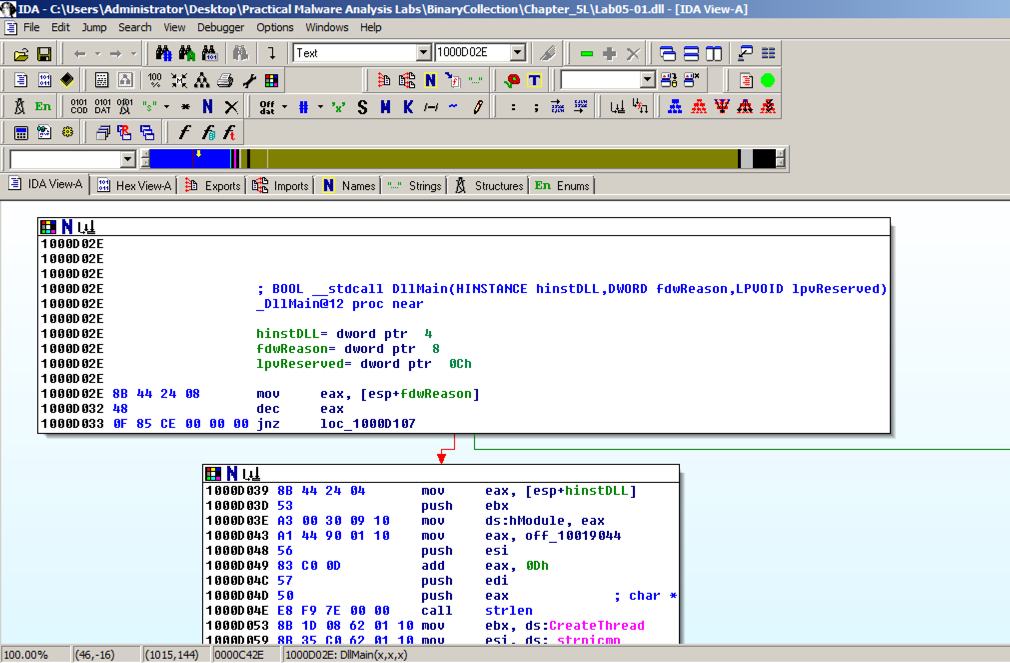
Task: Click the Save floppy disk icon
Action: click(x=44, y=53)
